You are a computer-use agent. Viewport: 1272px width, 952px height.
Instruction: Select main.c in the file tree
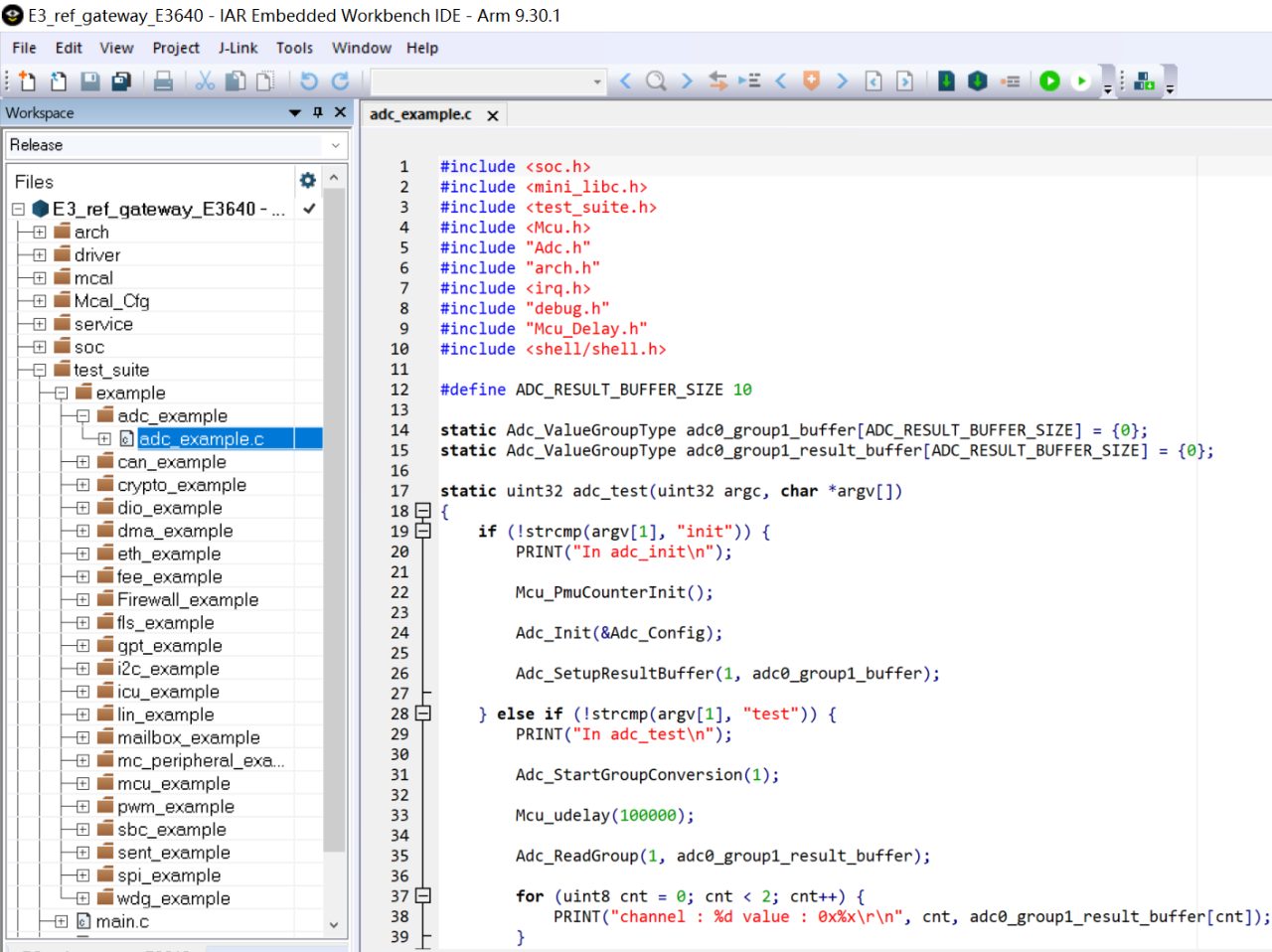pos(122,921)
